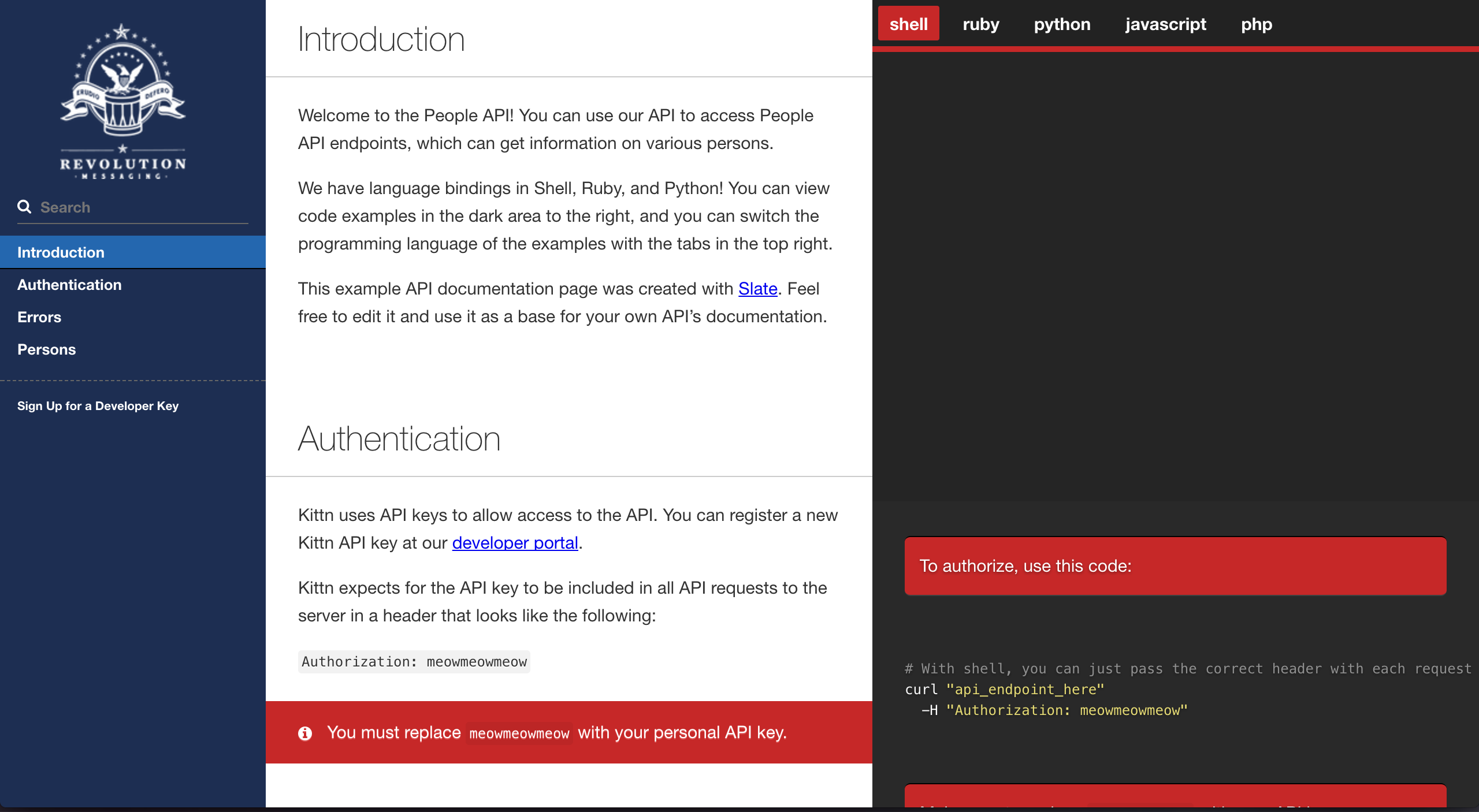
Task: Open the developer portal link
Action: coord(515,543)
